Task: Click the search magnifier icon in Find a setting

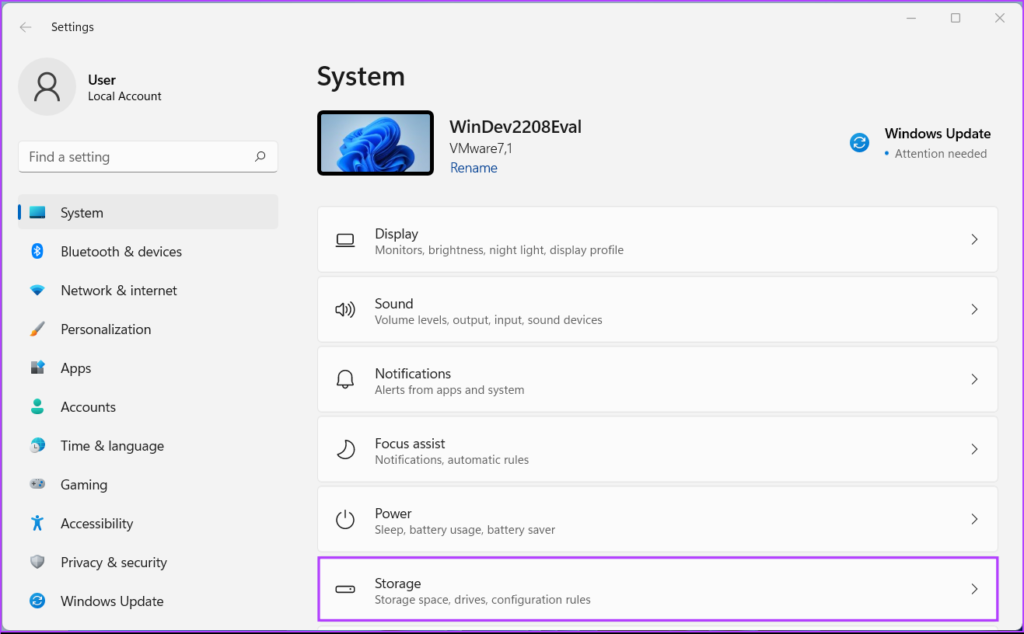Action: point(260,157)
